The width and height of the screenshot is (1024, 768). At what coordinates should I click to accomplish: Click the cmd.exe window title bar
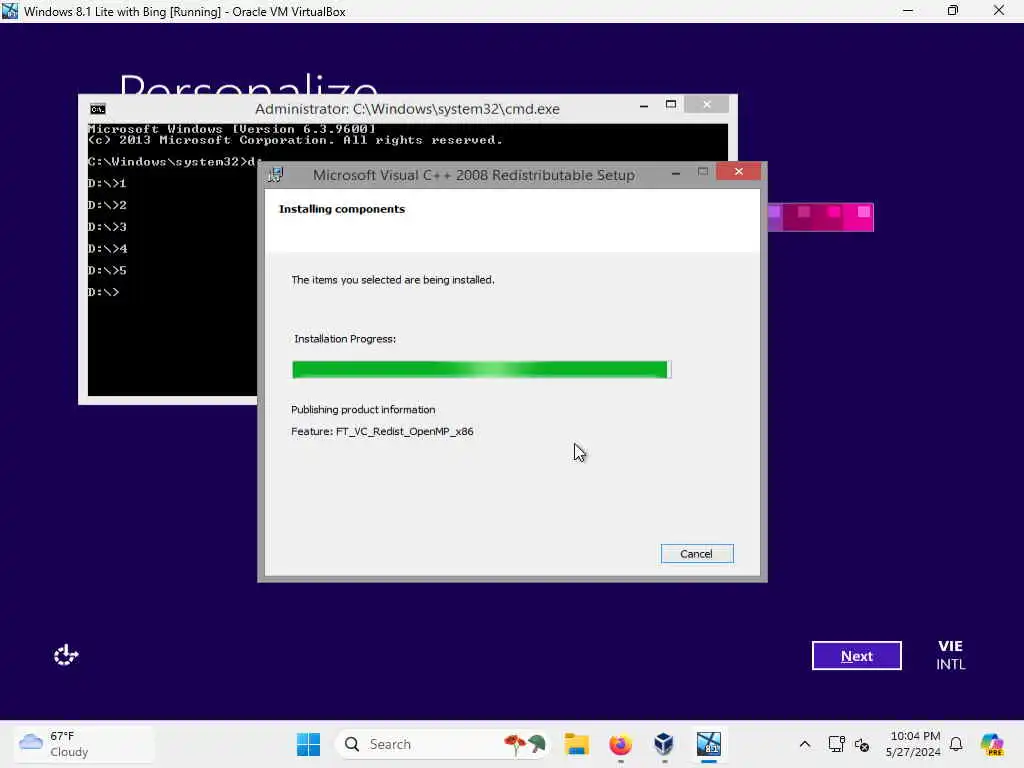(408, 109)
